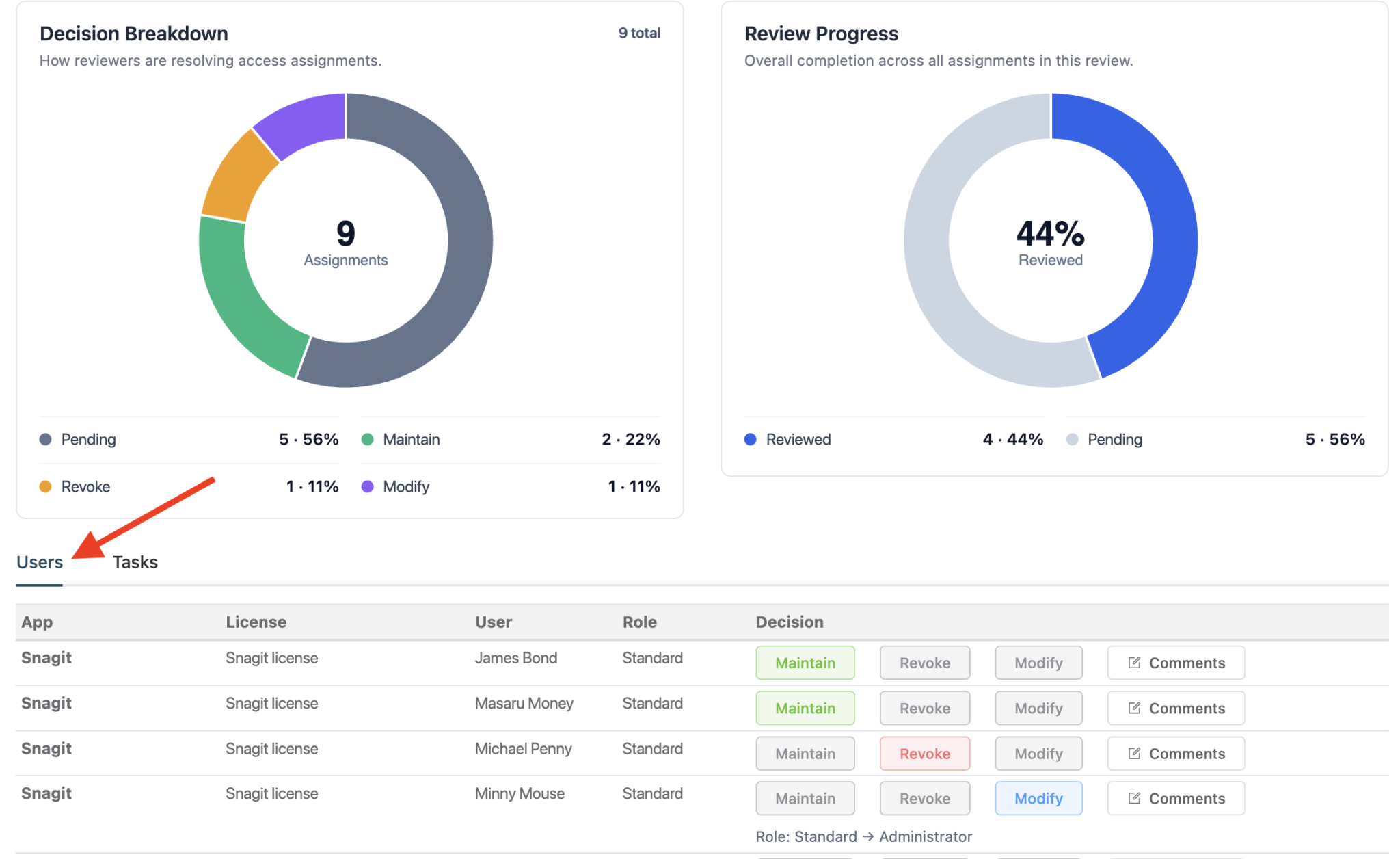Viewport: 1400px width, 859px height.
Task: Click the Role column header
Action: (x=640, y=622)
